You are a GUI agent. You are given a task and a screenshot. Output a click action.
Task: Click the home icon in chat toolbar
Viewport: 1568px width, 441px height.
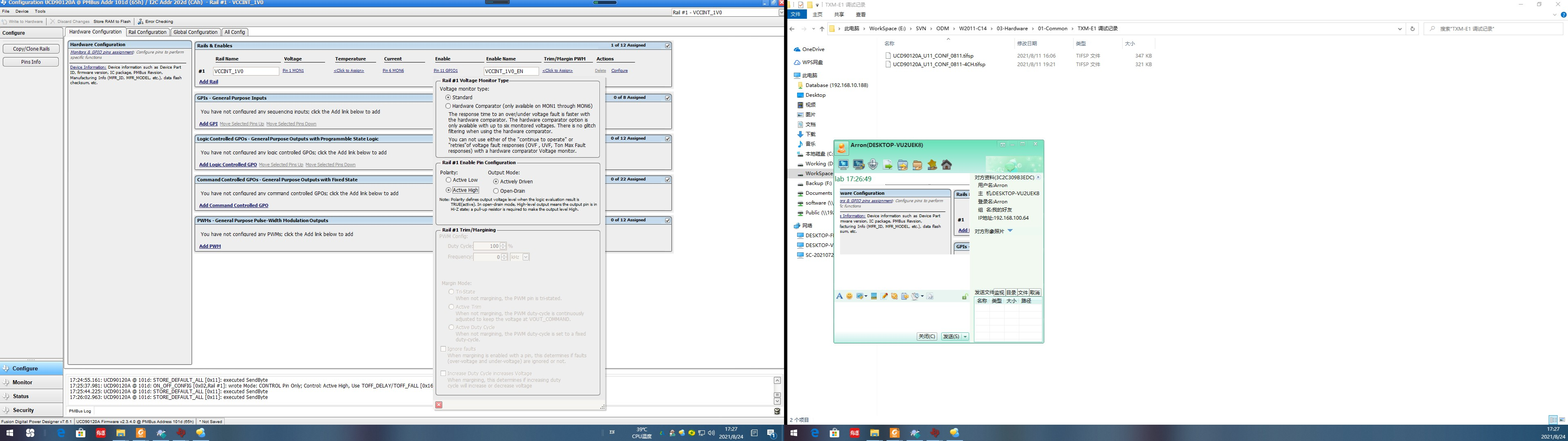[x=947, y=165]
